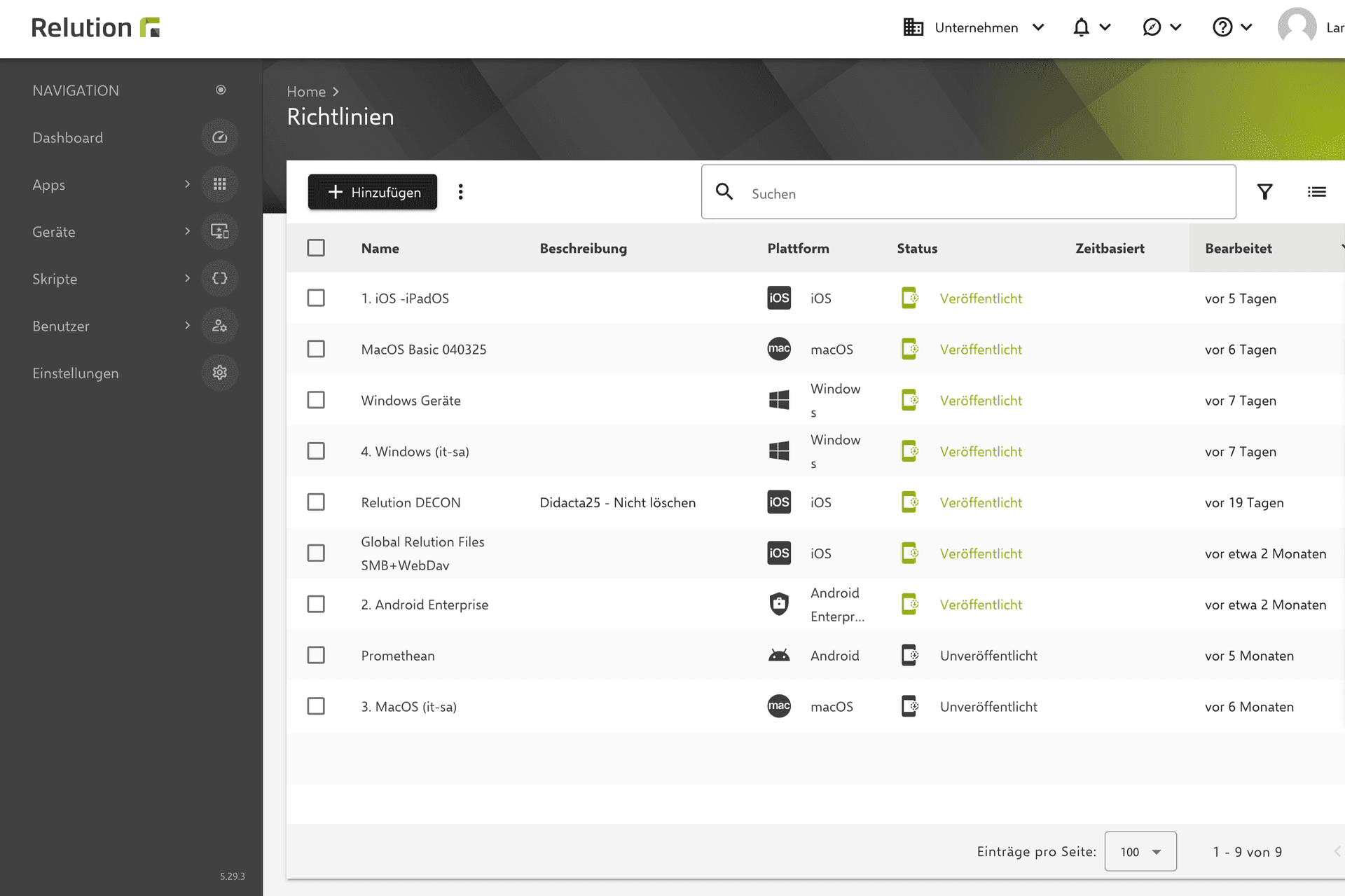
Task: Expand the Geräte submenu arrow
Action: 187,231
